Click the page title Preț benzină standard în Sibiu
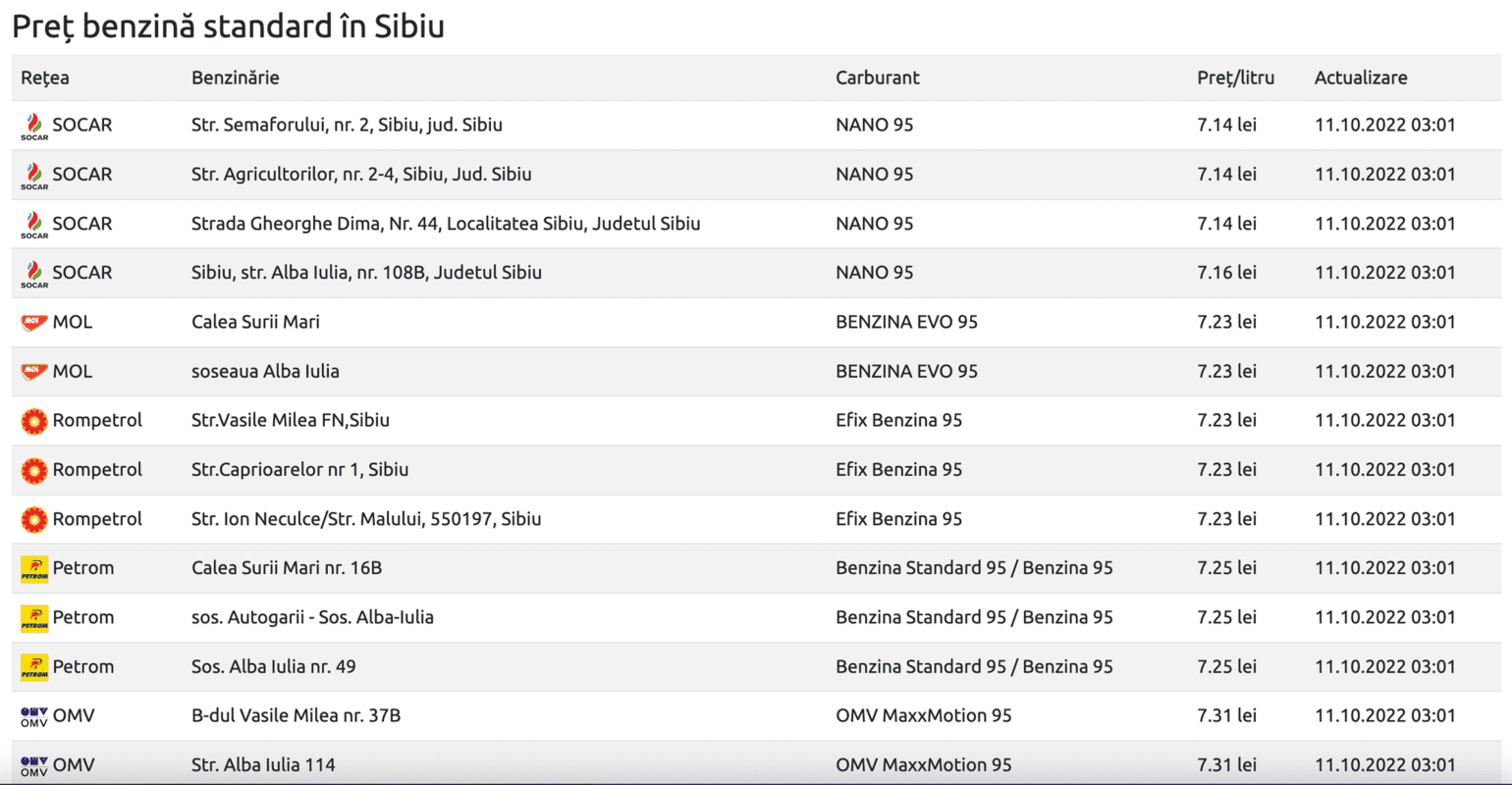1512x785 pixels. pyautogui.click(x=228, y=26)
